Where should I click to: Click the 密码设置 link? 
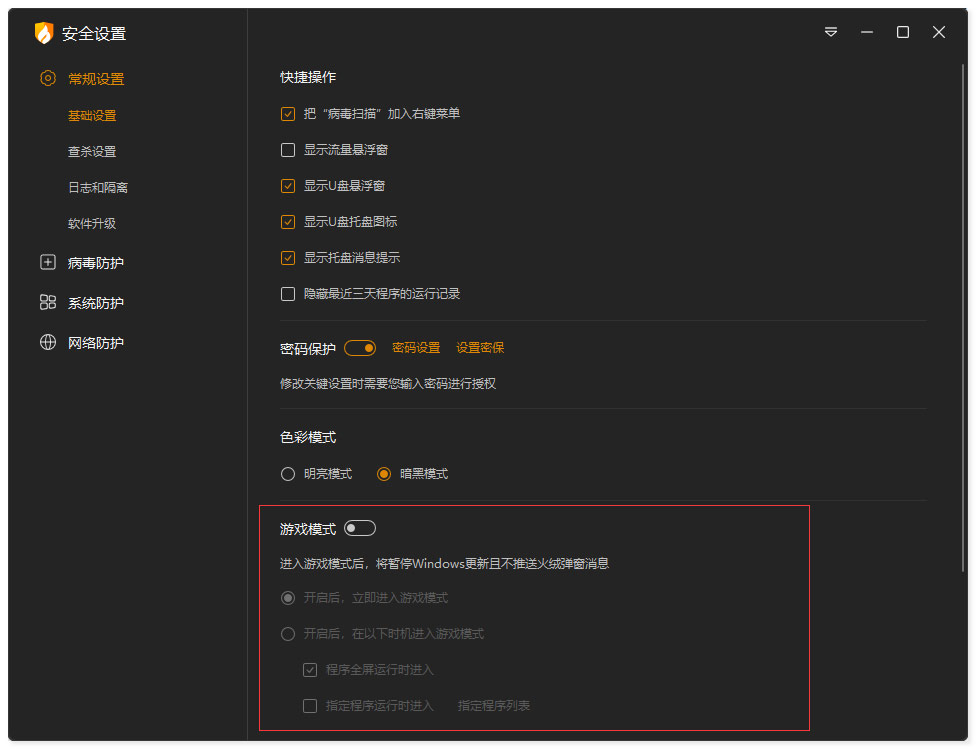[416, 347]
